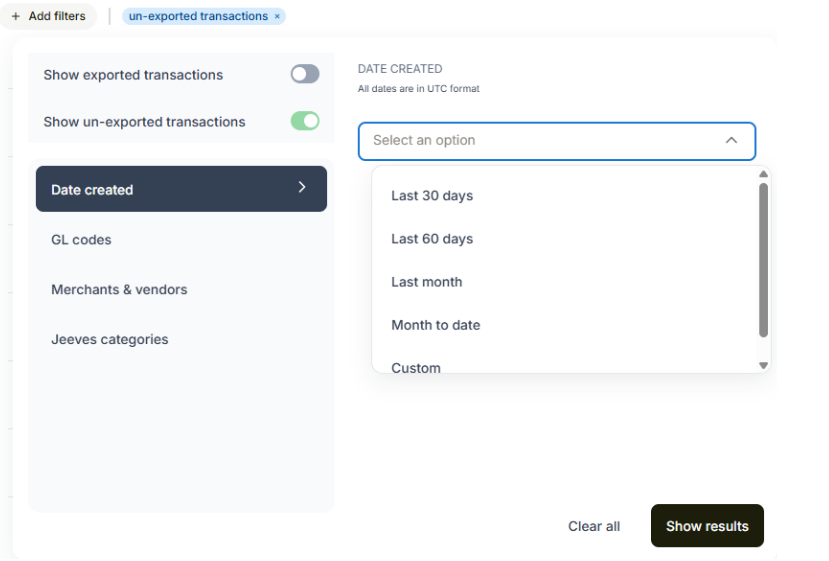Choose Last 30 days option
829x561 pixels.
pyautogui.click(x=432, y=196)
